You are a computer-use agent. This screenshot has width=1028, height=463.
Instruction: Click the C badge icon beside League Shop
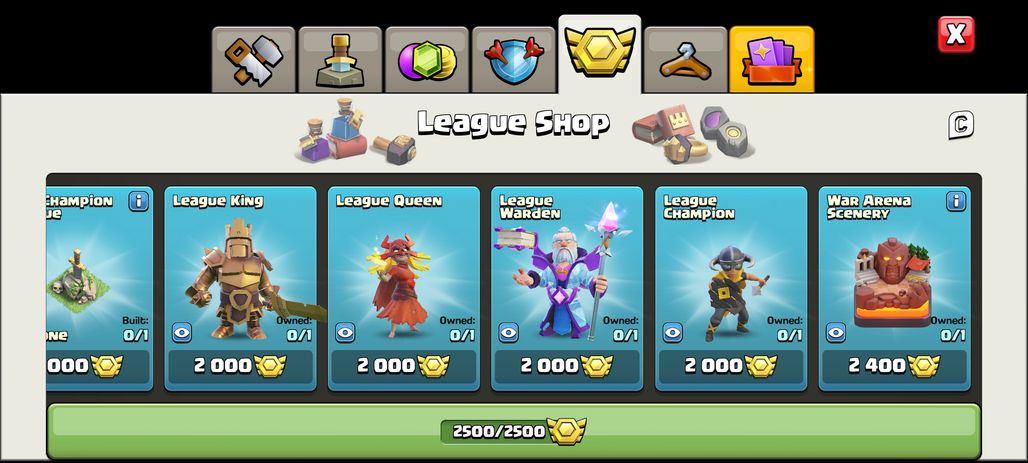tap(960, 125)
